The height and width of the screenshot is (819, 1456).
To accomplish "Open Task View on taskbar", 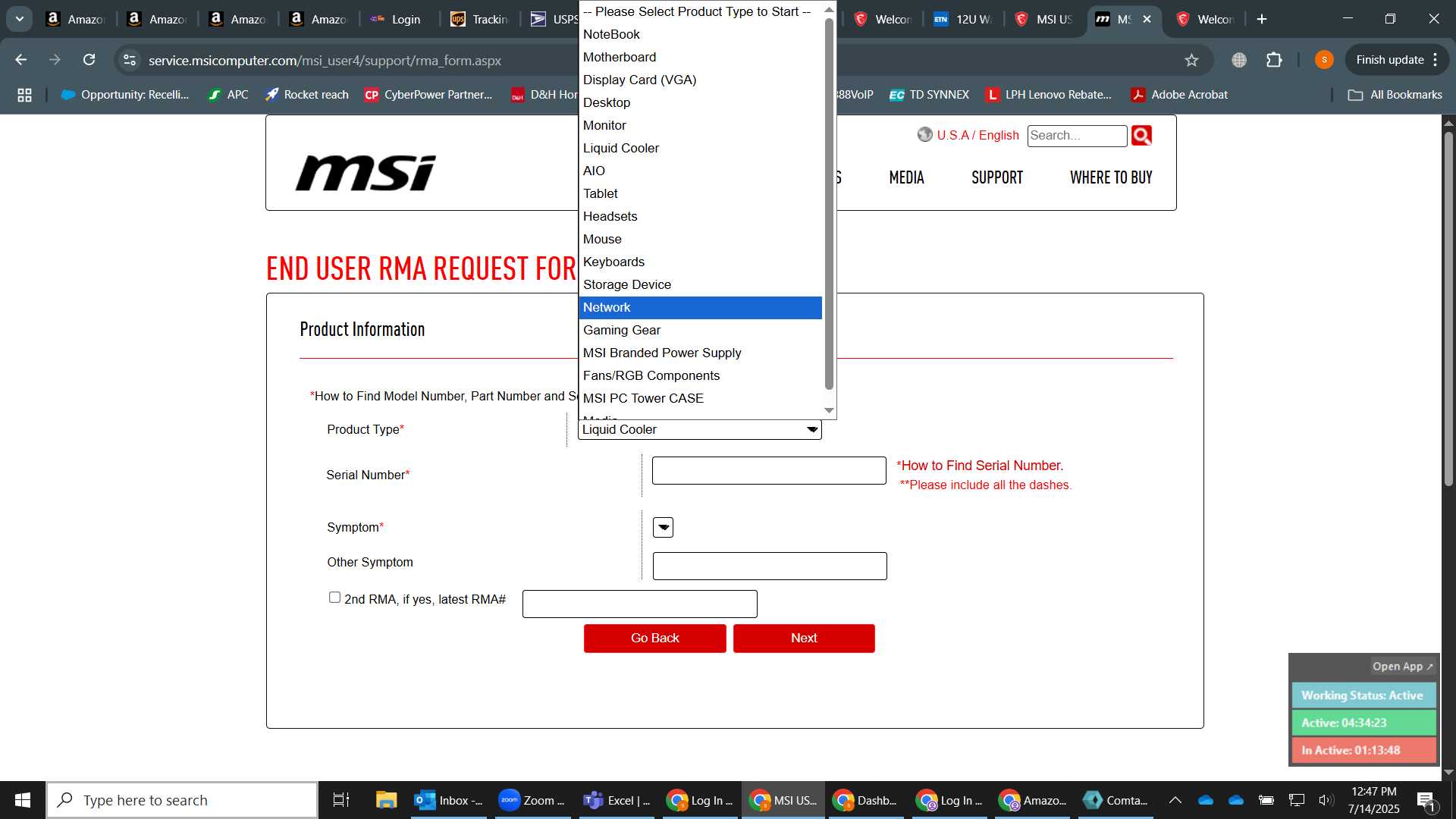I will point(341,800).
